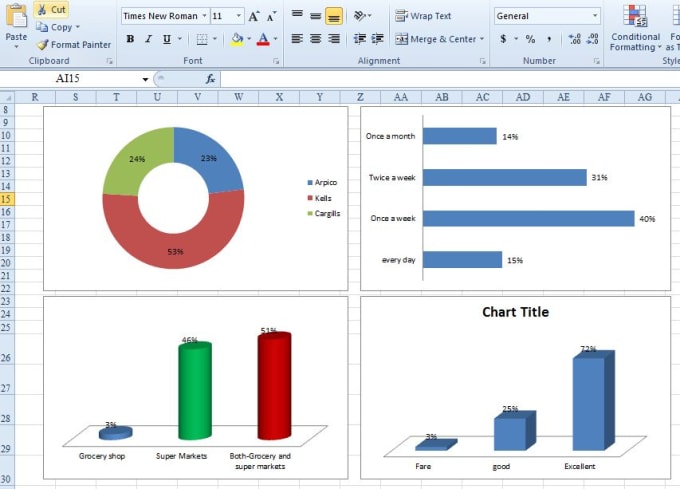This screenshot has width=680, height=489.
Task: Click the Chart Title text
Action: (x=515, y=312)
